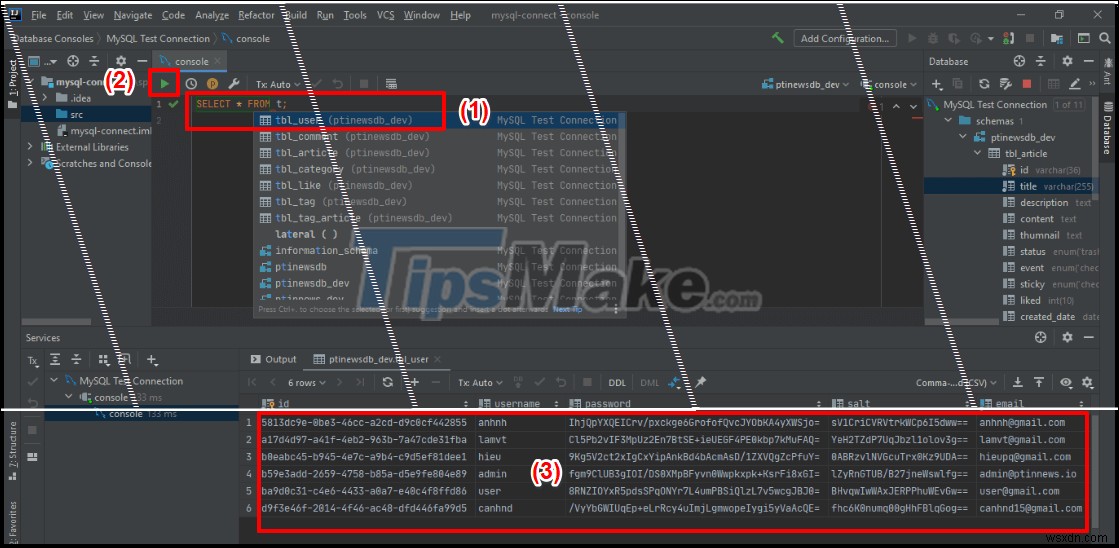The image size is (1119, 548).
Task: Toggle the Project tool window stripe
Action: pyautogui.click(x=12, y=83)
